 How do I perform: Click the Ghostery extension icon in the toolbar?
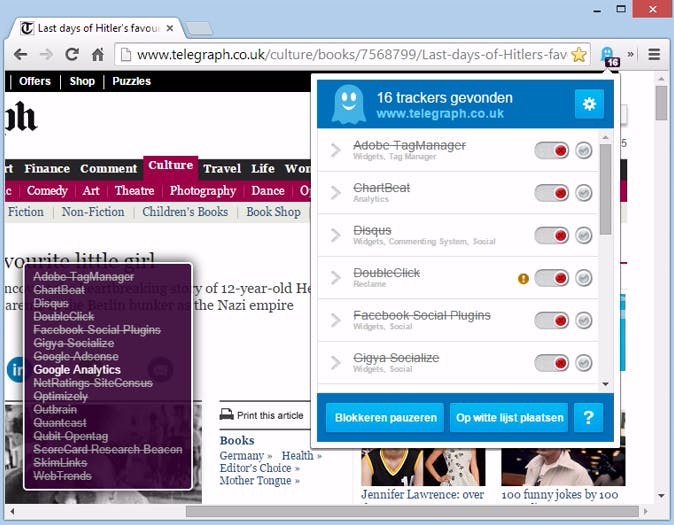pyautogui.click(x=609, y=55)
